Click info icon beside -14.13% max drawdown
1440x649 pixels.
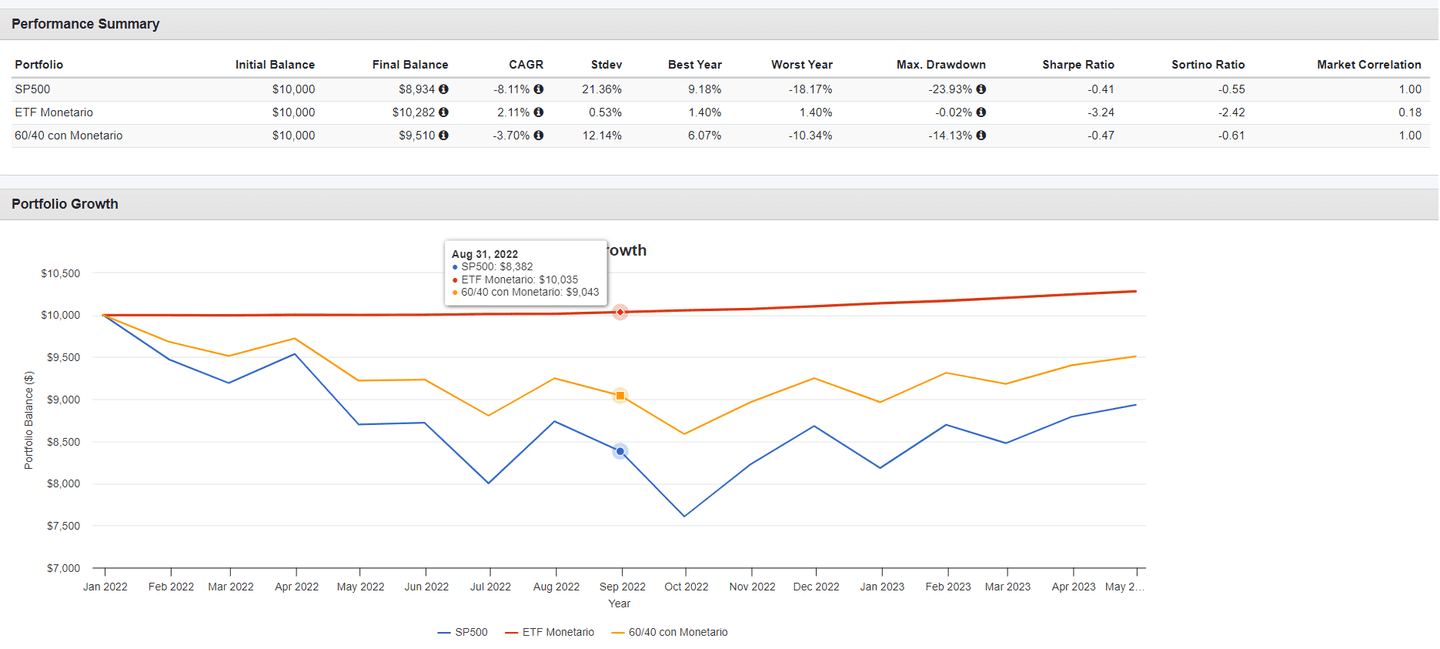tap(980, 135)
